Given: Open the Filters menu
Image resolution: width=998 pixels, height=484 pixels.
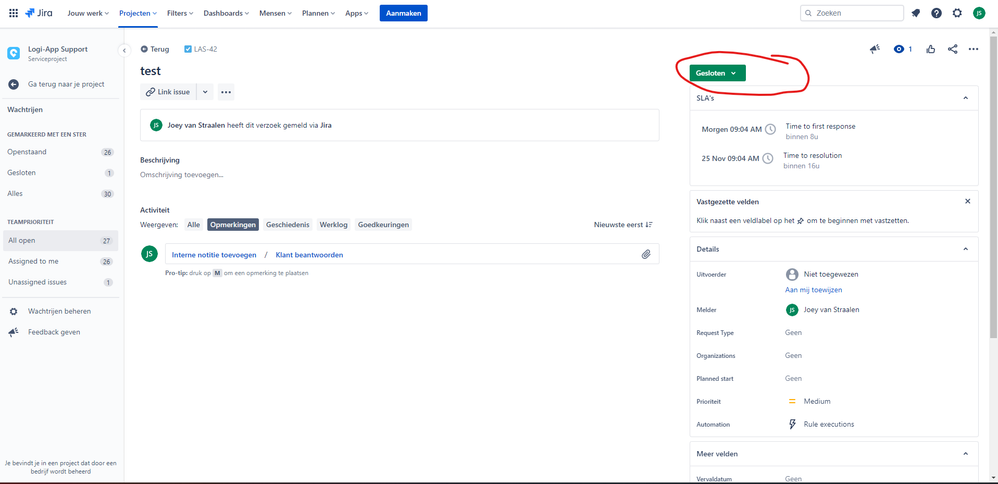Looking at the screenshot, I should [x=181, y=13].
